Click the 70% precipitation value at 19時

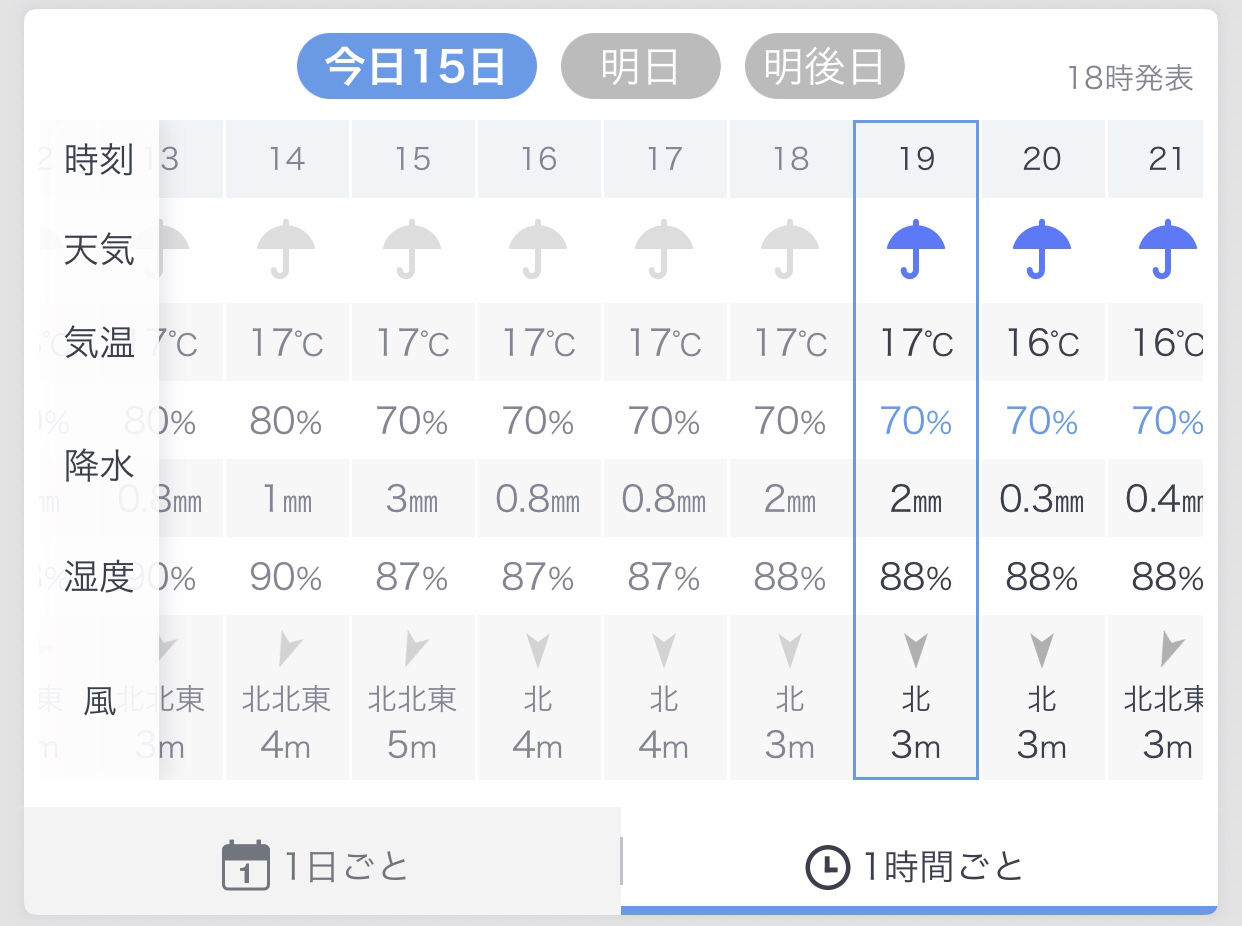click(915, 422)
